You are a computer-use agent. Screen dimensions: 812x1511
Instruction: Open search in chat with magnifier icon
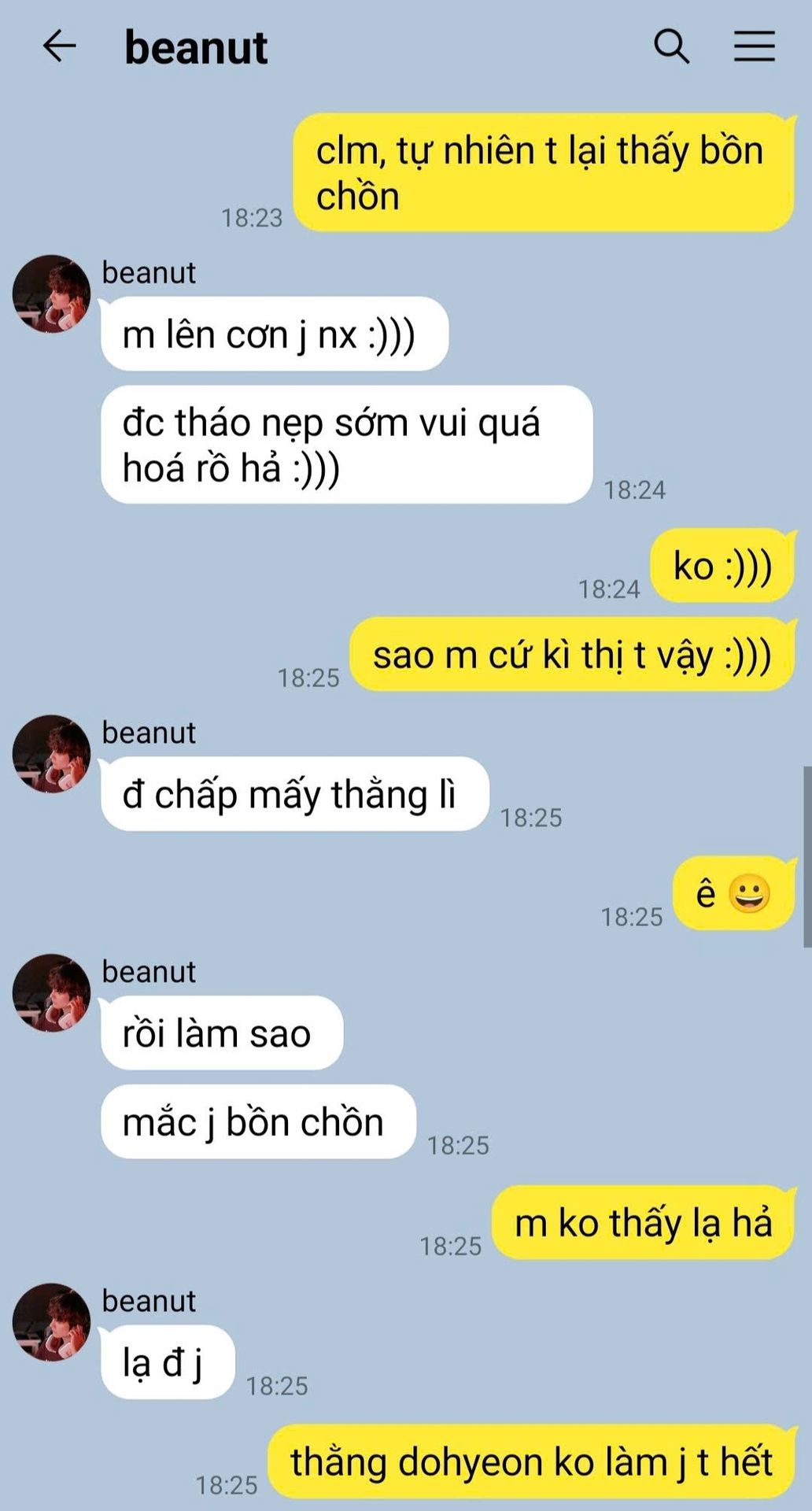(671, 46)
